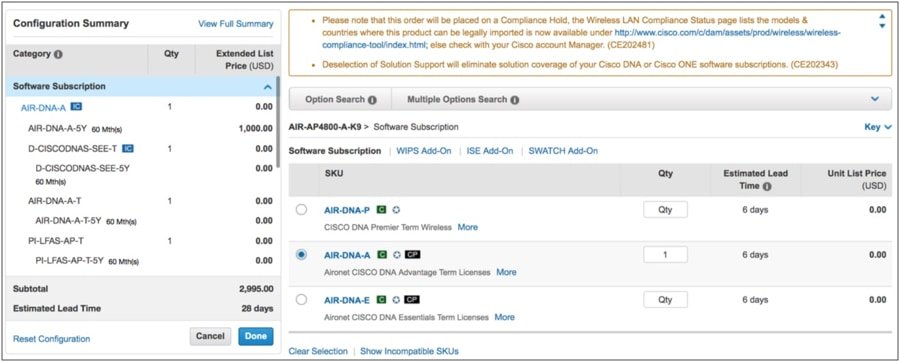This screenshot has width=900, height=362.
Task: Click the Done button
Action: [256, 336]
